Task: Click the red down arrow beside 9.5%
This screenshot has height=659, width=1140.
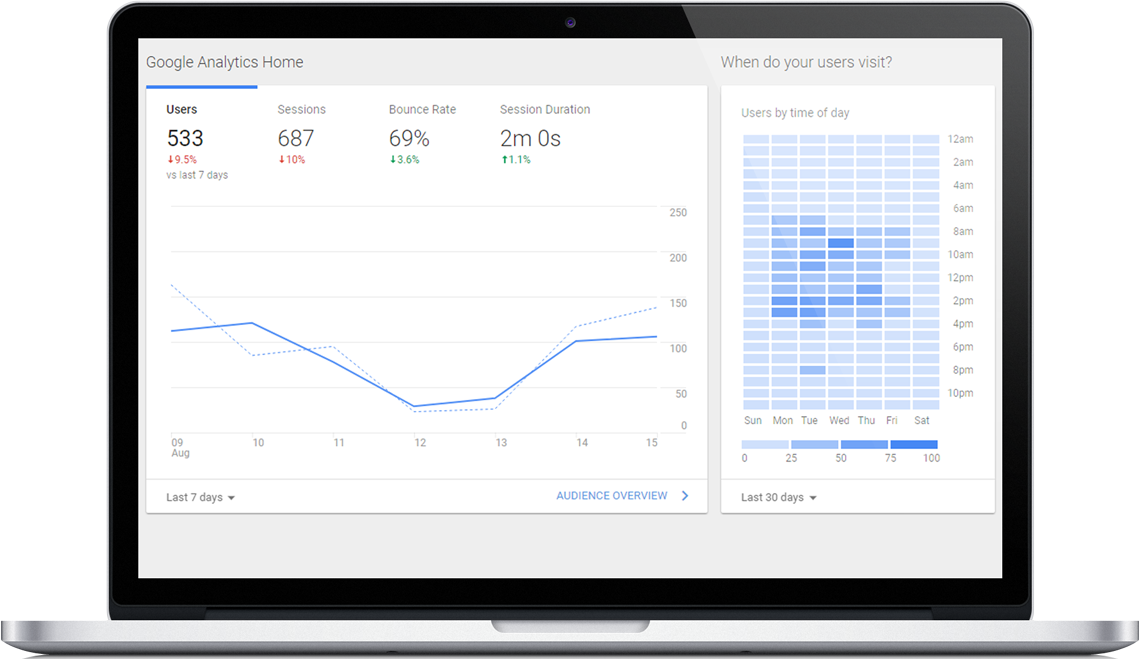Action: click(x=170, y=160)
